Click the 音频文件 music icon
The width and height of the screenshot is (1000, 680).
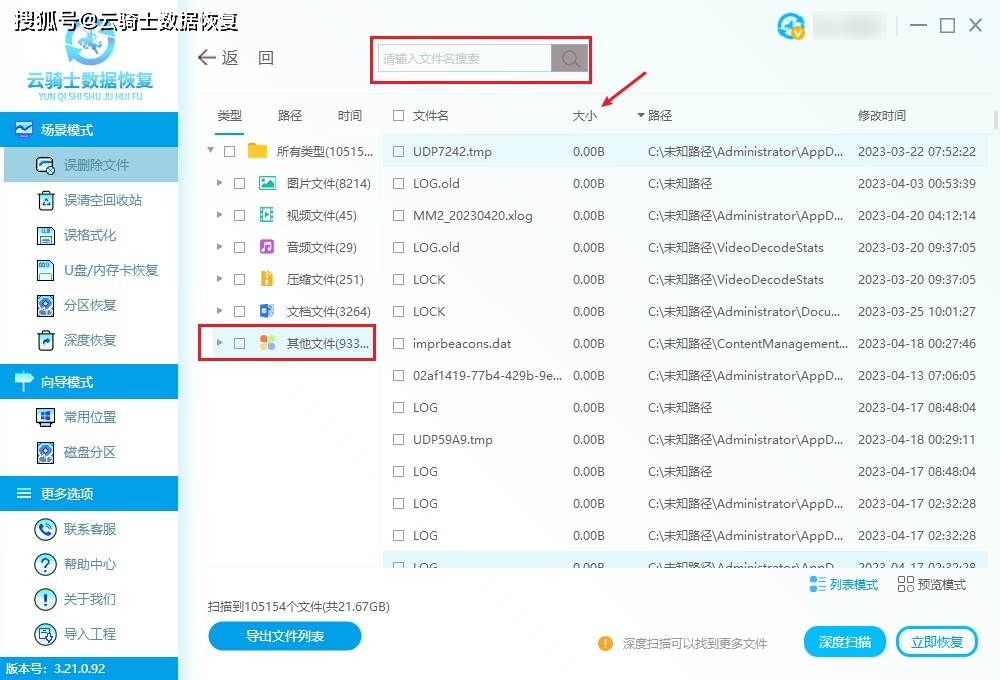267,248
